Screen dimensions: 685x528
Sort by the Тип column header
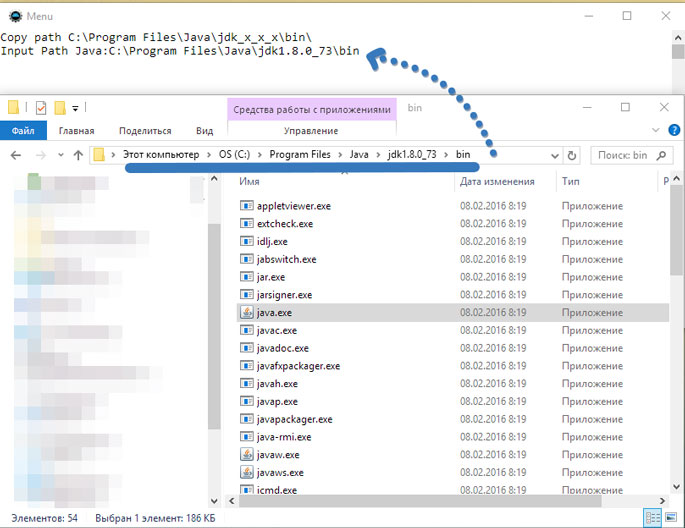click(571, 181)
